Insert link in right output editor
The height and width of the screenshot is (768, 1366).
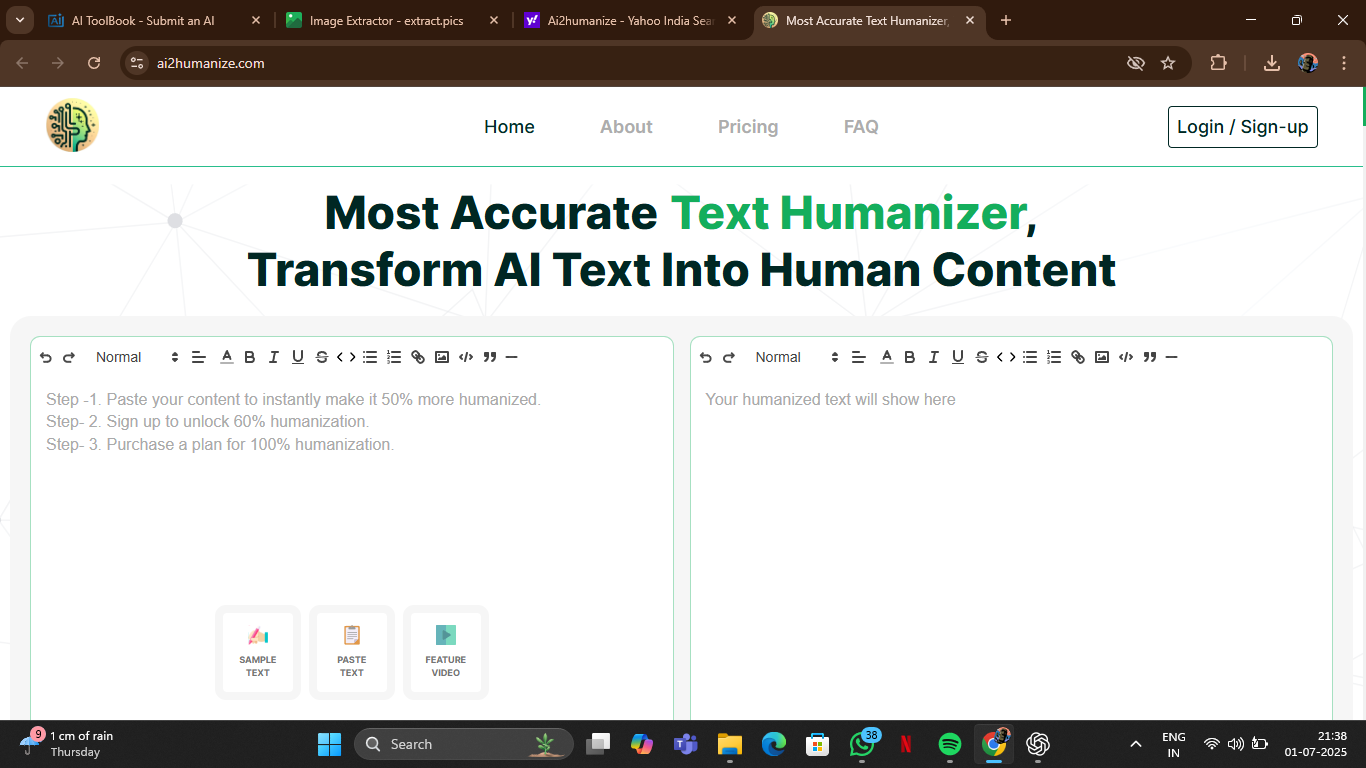click(x=1078, y=357)
